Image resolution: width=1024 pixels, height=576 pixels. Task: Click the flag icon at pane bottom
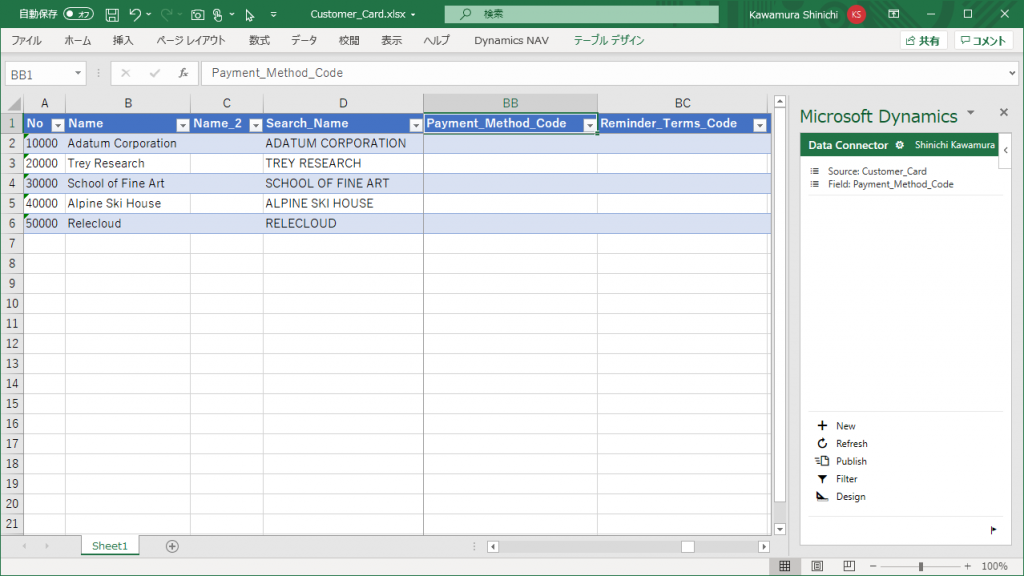(993, 530)
